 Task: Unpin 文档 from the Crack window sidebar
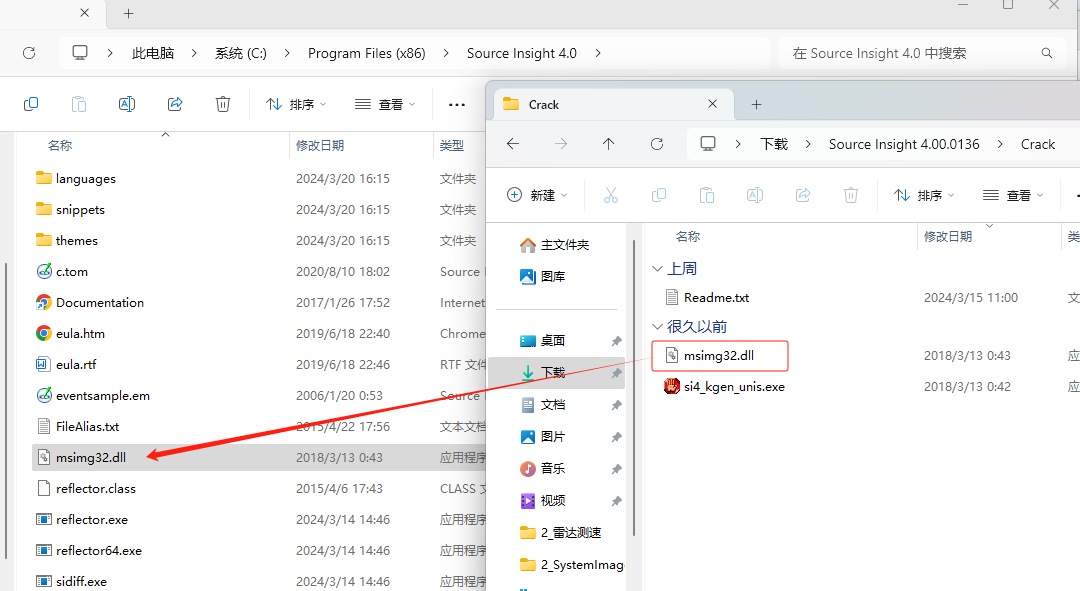point(616,405)
